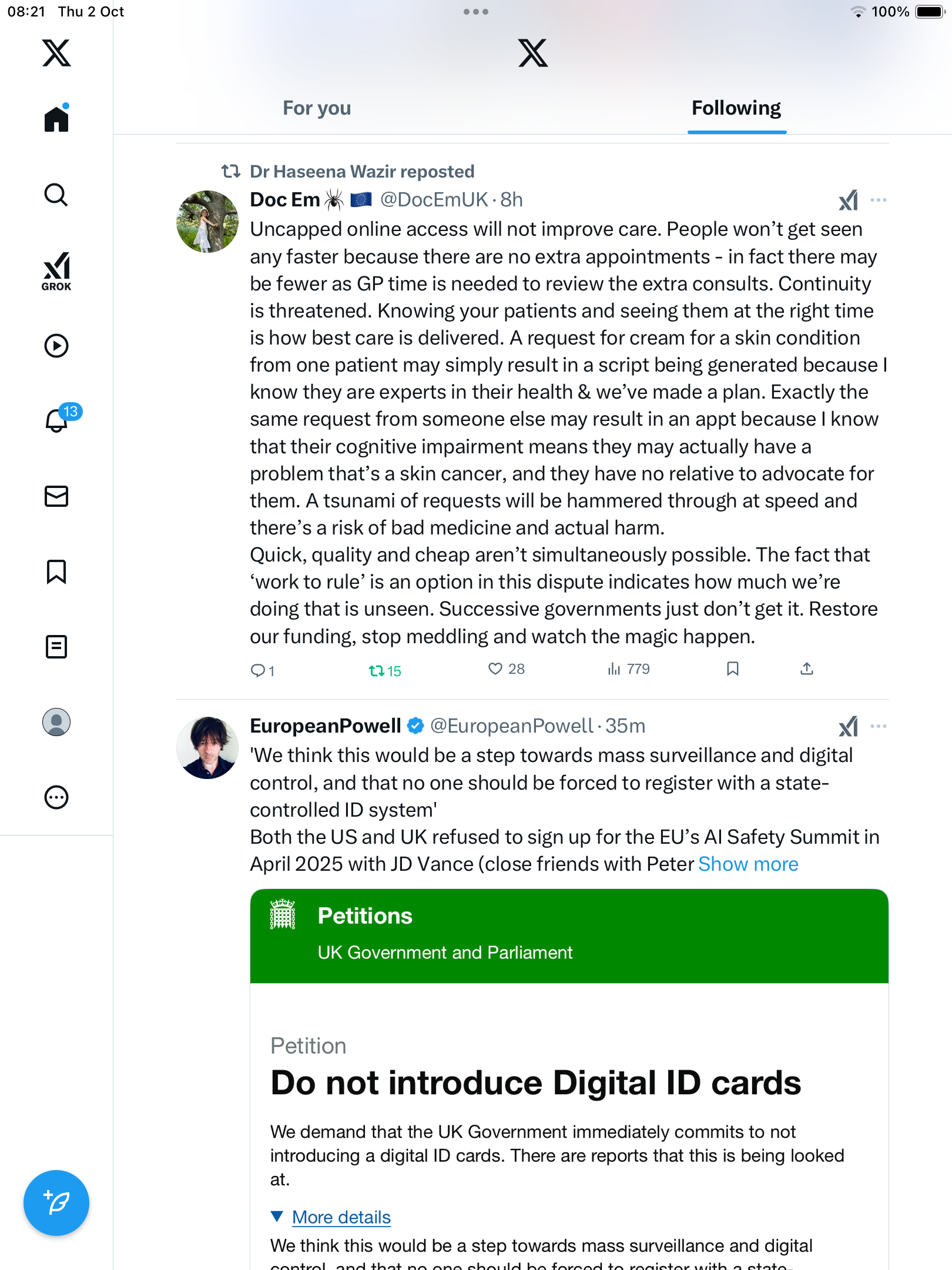The height and width of the screenshot is (1270, 952).
Task: Open more options for Doc Em post
Action: coord(878,200)
